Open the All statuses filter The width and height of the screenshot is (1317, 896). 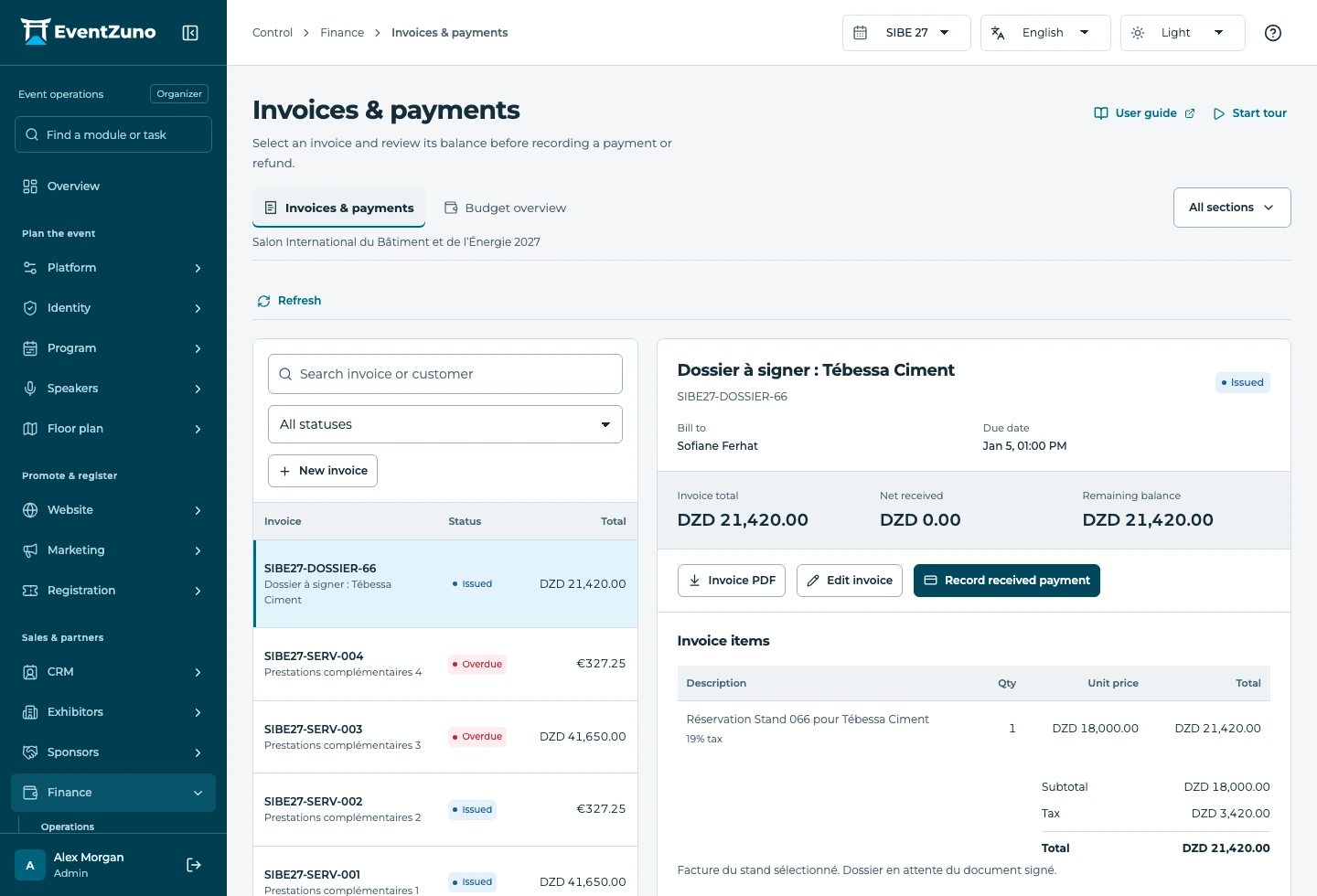click(445, 424)
